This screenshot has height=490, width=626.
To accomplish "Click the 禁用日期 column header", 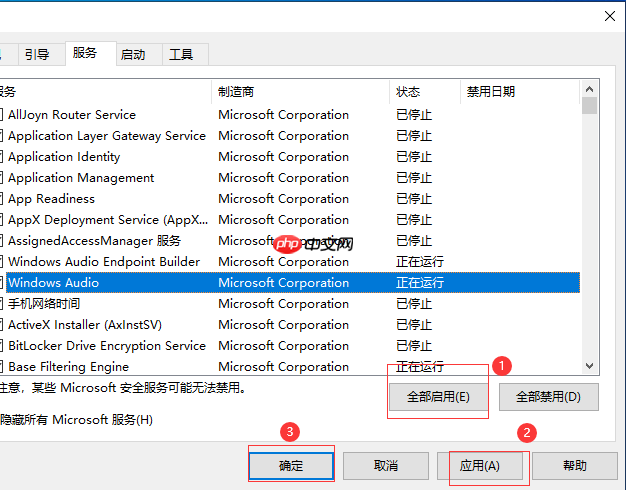I will 520,92.
